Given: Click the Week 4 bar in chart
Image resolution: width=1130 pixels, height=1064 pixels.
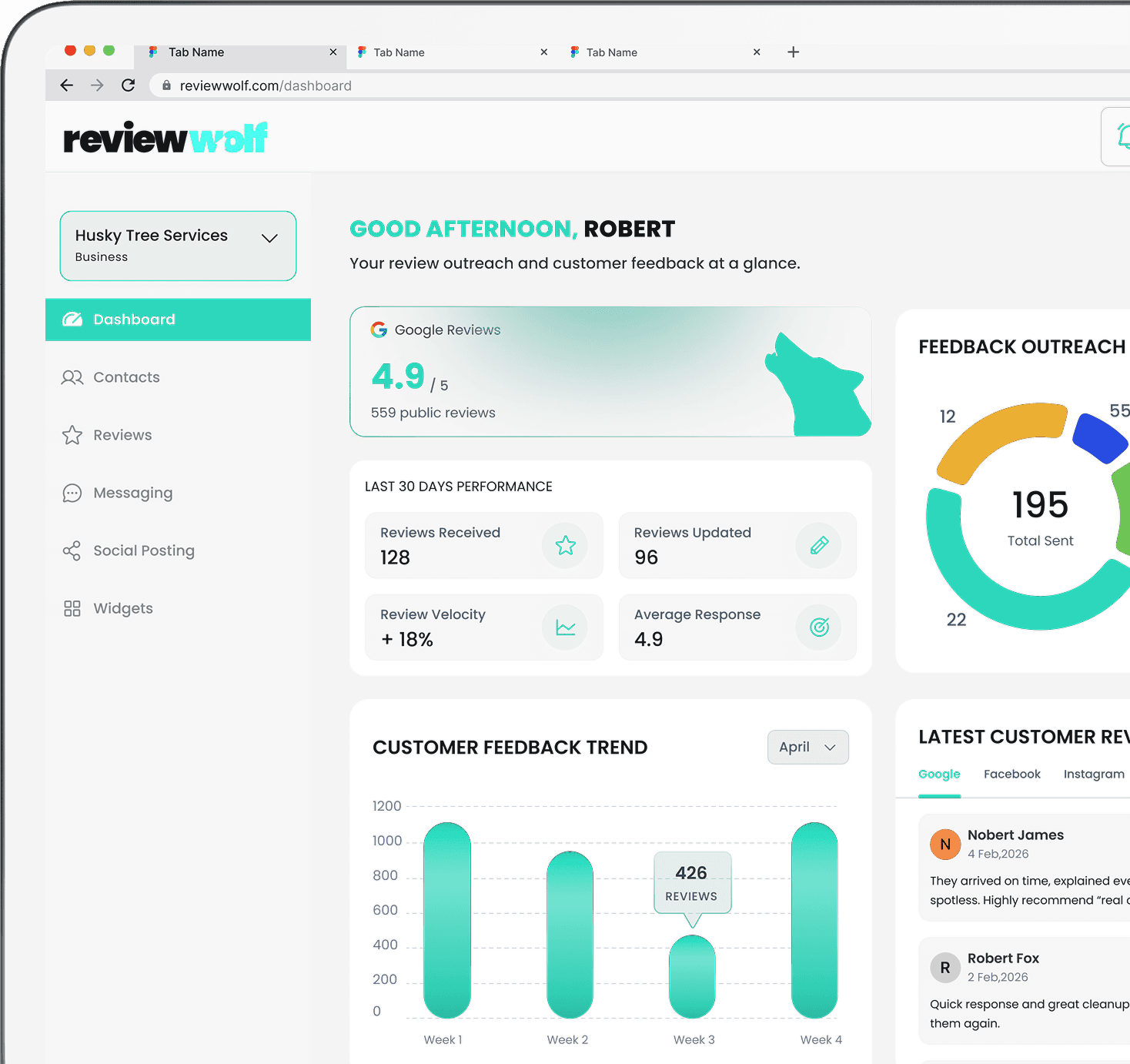Looking at the screenshot, I should [x=814, y=920].
